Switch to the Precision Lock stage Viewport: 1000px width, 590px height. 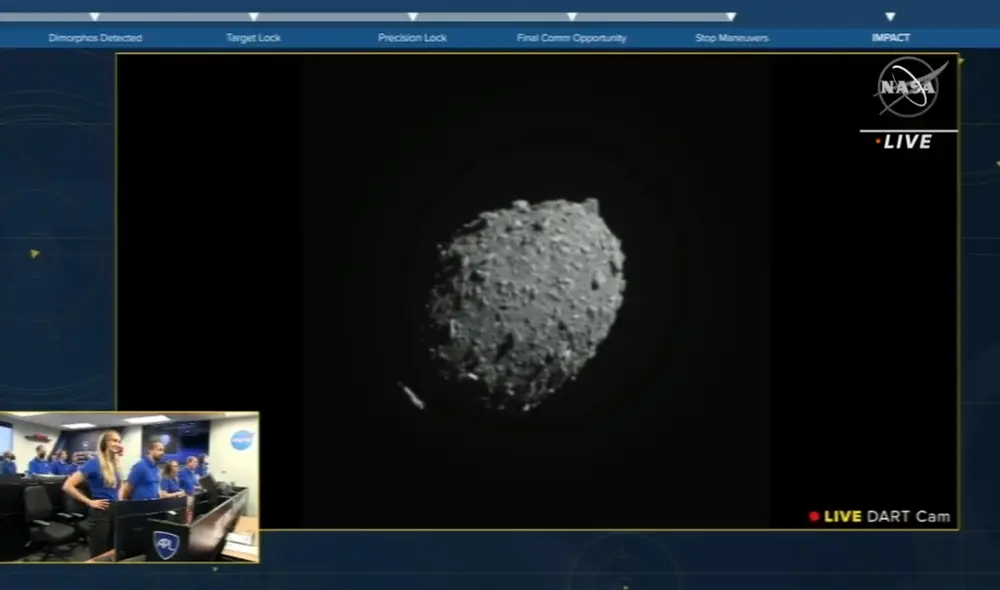(412, 37)
